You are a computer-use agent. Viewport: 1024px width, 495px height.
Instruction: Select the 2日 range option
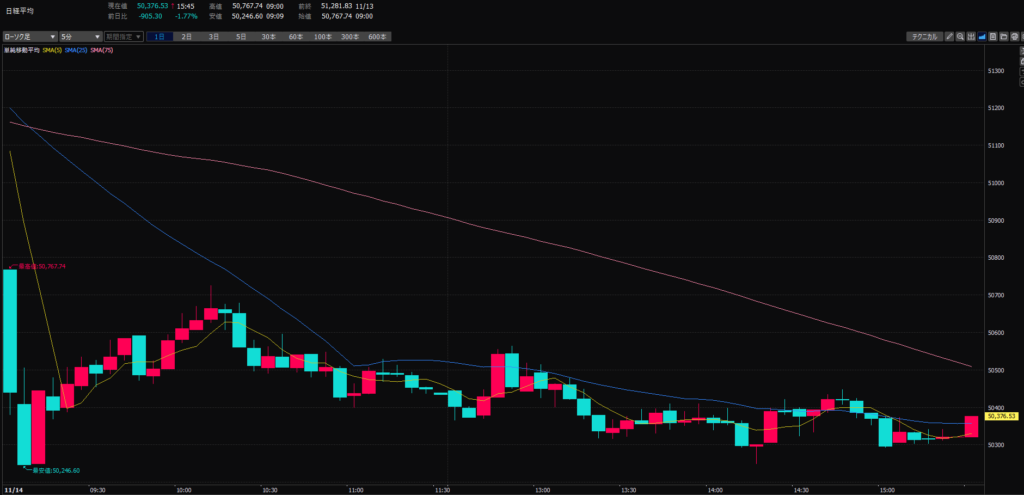pos(187,37)
